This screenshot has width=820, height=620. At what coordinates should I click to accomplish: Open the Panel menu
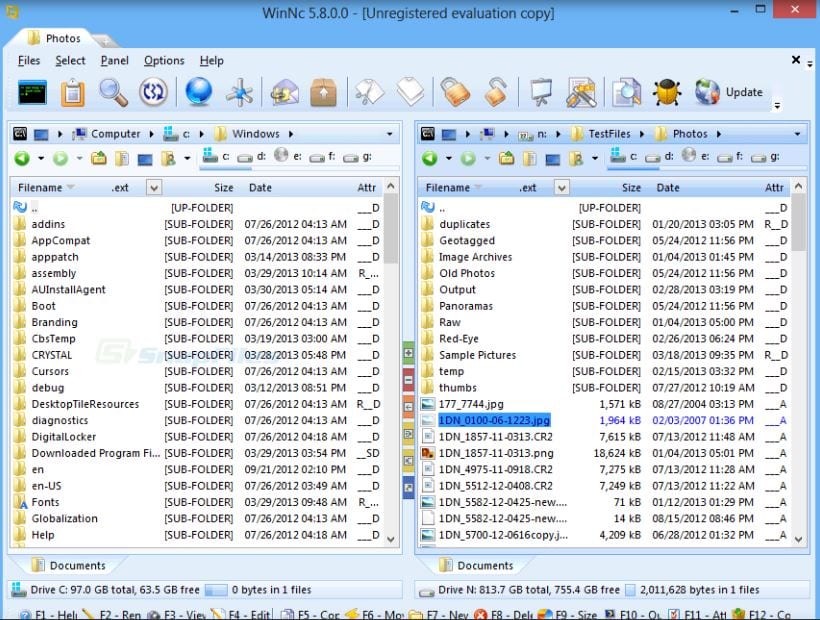tap(115, 61)
